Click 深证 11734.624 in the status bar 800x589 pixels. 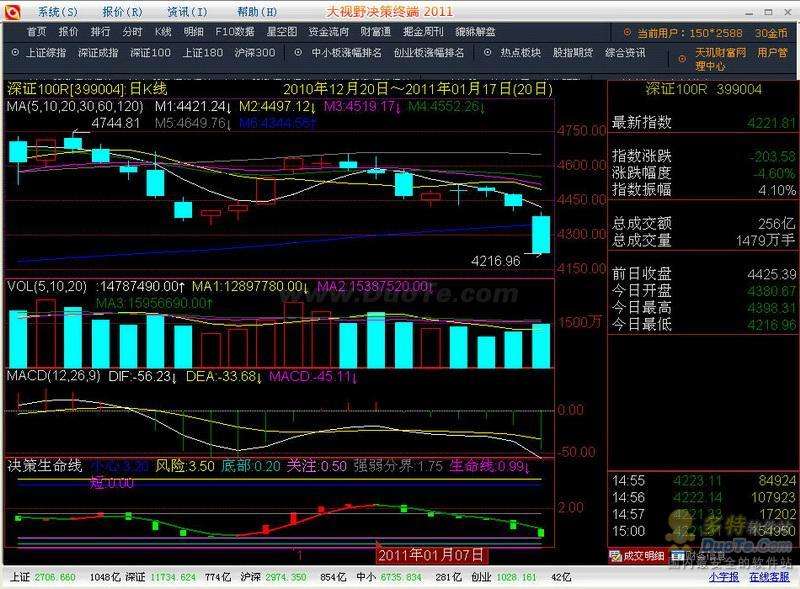pos(161,577)
